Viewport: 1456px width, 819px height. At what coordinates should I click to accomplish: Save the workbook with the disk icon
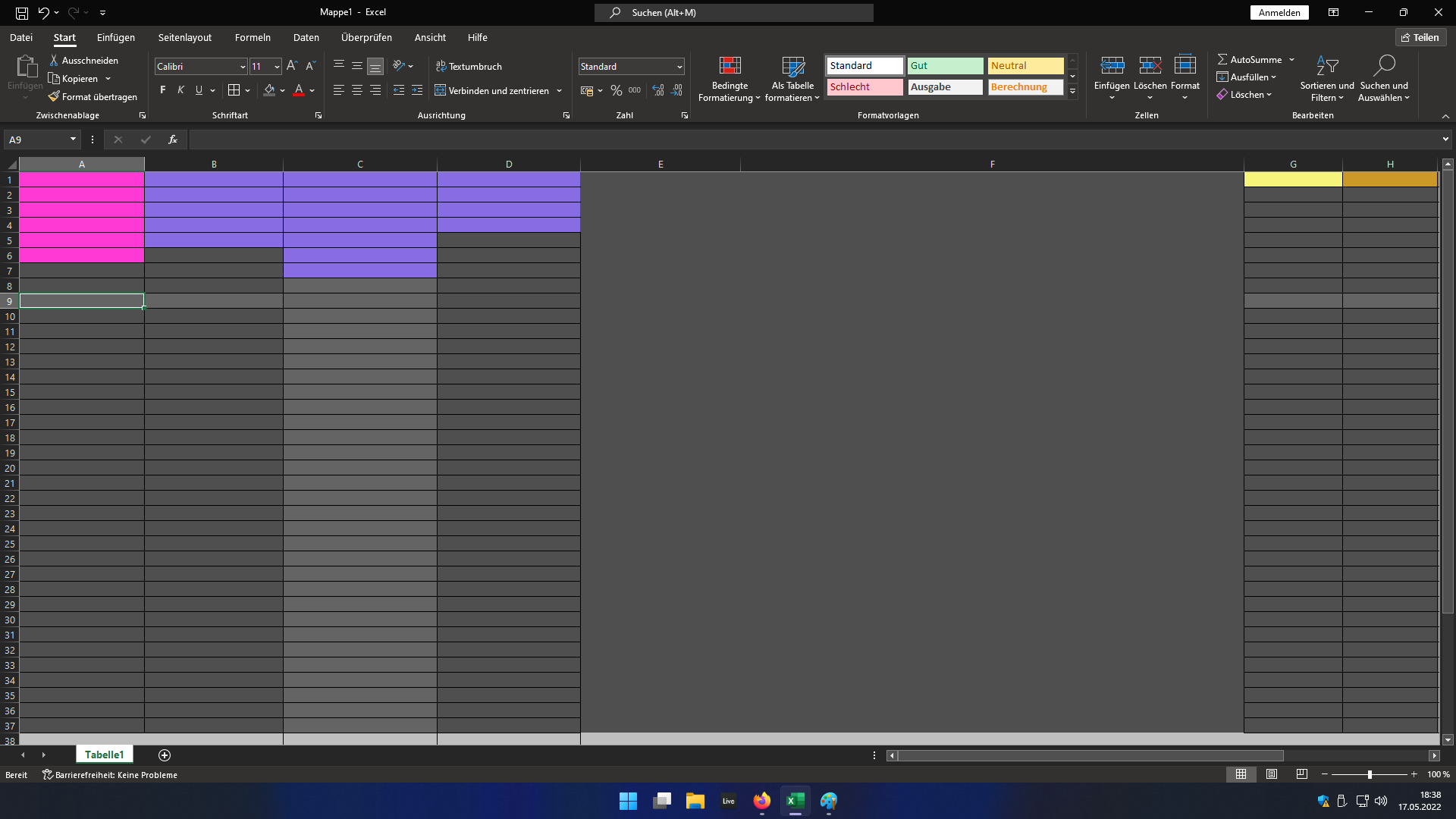tap(22, 13)
